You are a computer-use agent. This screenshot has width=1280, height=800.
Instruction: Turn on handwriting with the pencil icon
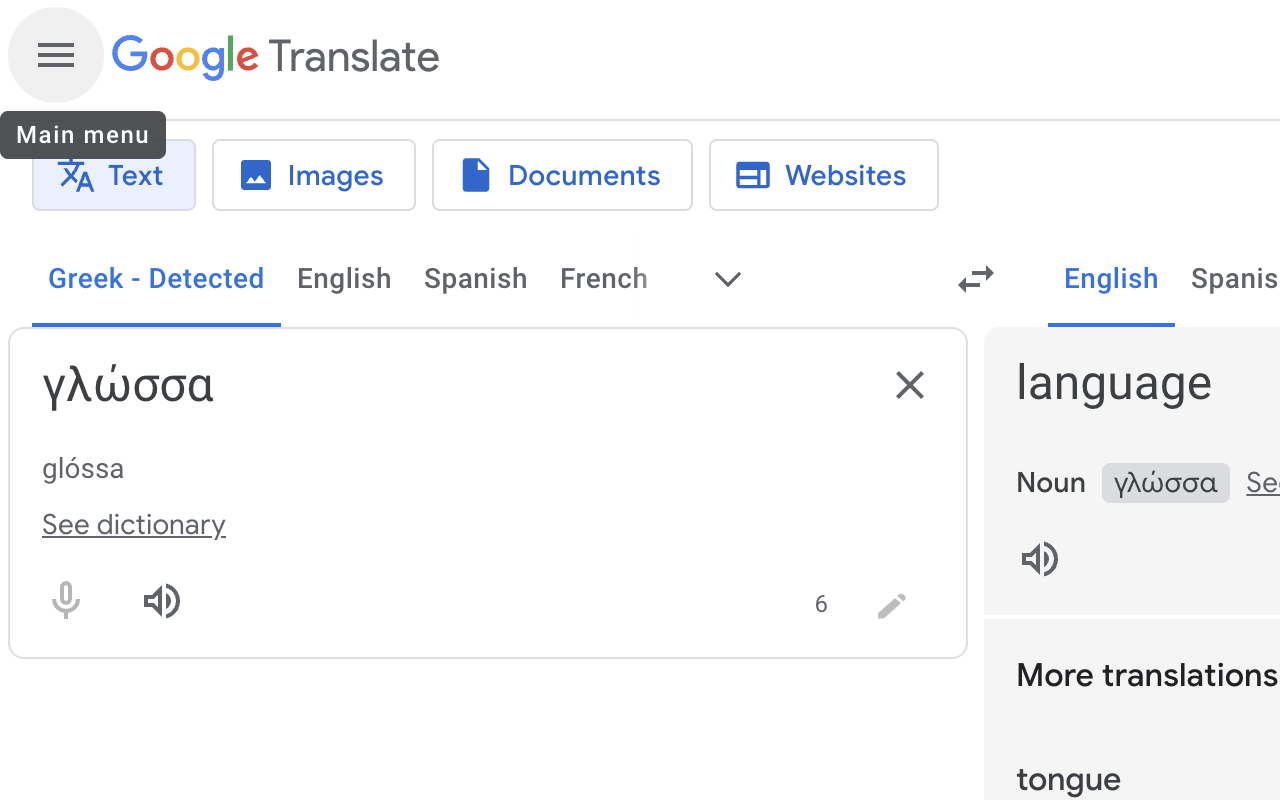pos(892,605)
